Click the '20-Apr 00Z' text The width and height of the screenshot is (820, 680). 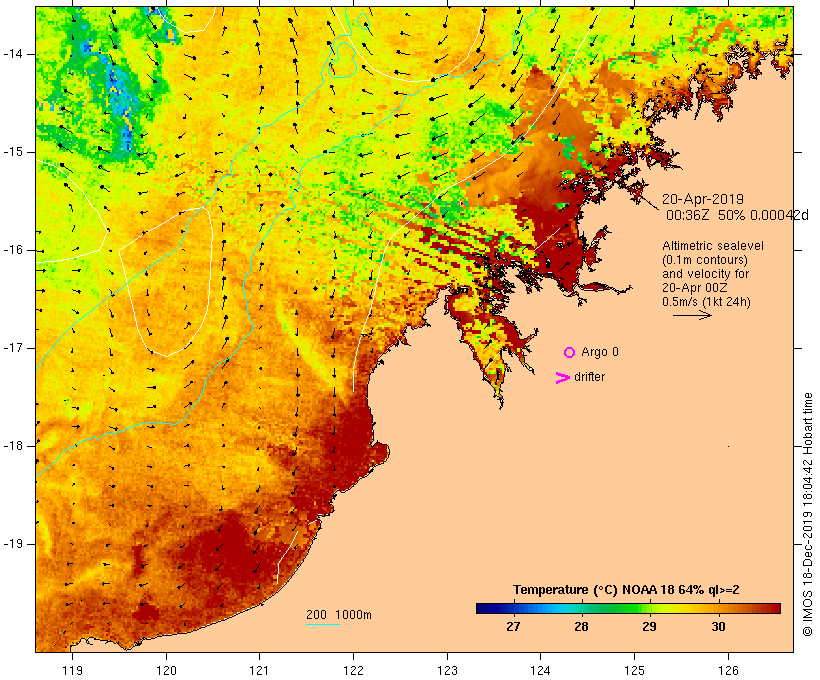(x=694, y=288)
